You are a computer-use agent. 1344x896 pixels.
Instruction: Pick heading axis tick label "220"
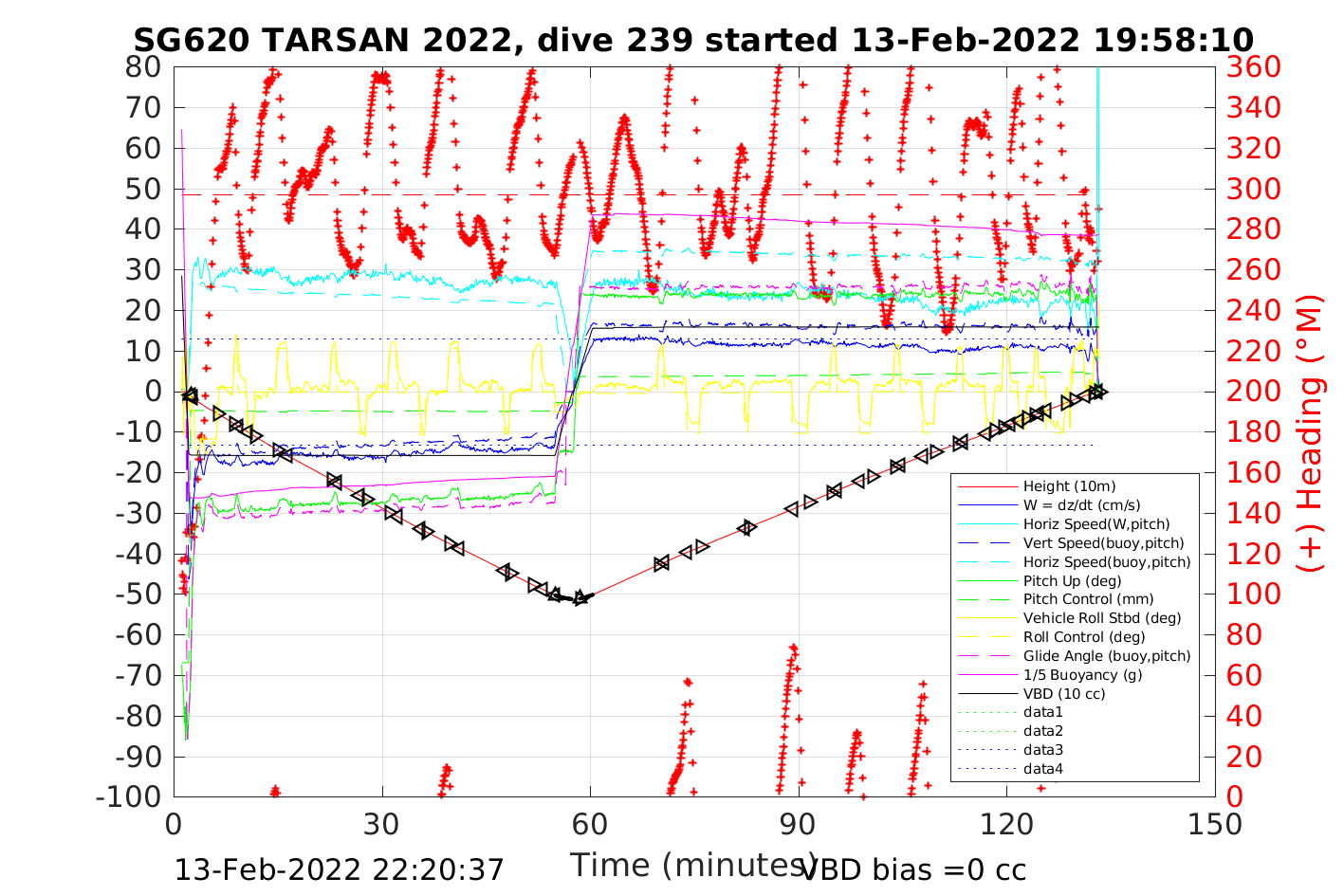coord(1253,351)
